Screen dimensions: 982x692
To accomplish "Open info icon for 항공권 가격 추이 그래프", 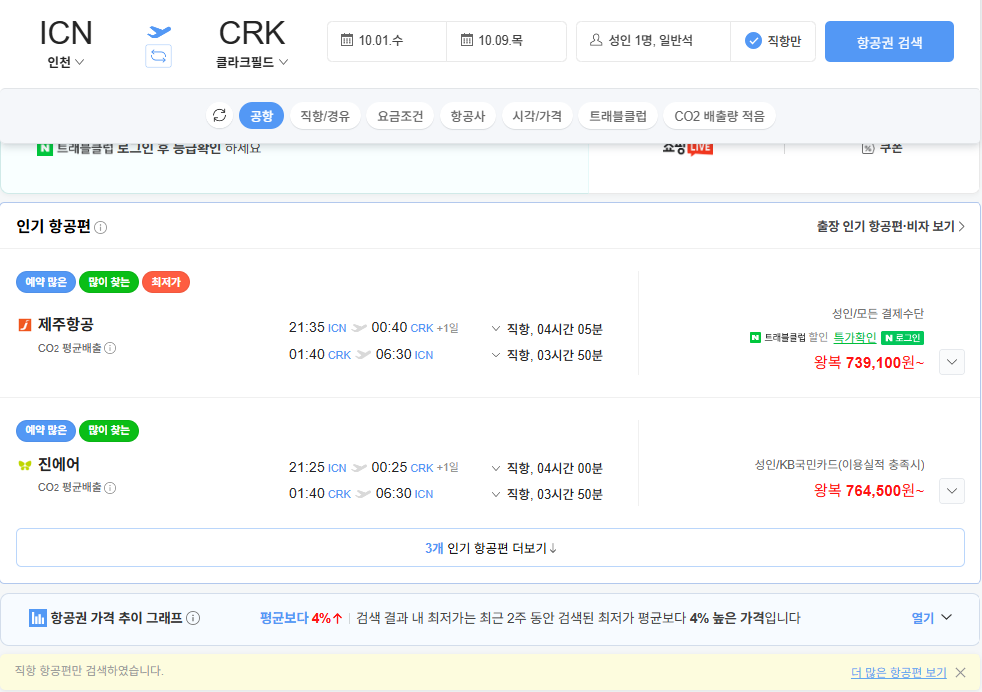I will click(x=193, y=618).
